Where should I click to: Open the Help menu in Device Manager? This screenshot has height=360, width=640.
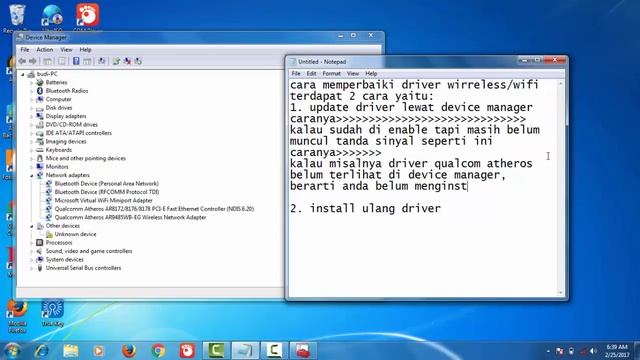pyautogui.click(x=85, y=49)
